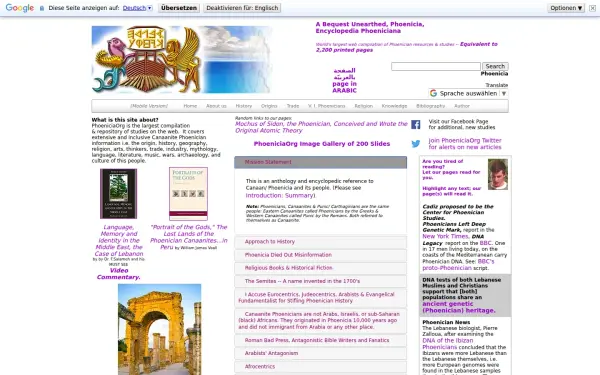600x375 pixels.
Task: Open the History menu
Action: [244, 106]
